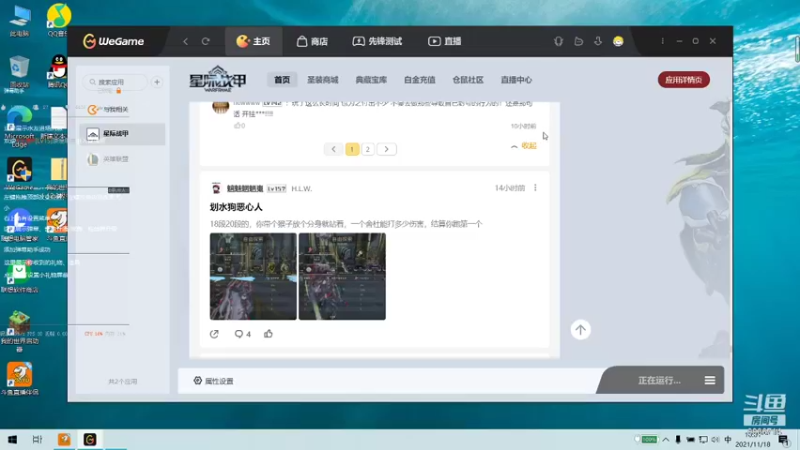Open Task View on the taskbar

pyautogui.click(x=37, y=439)
